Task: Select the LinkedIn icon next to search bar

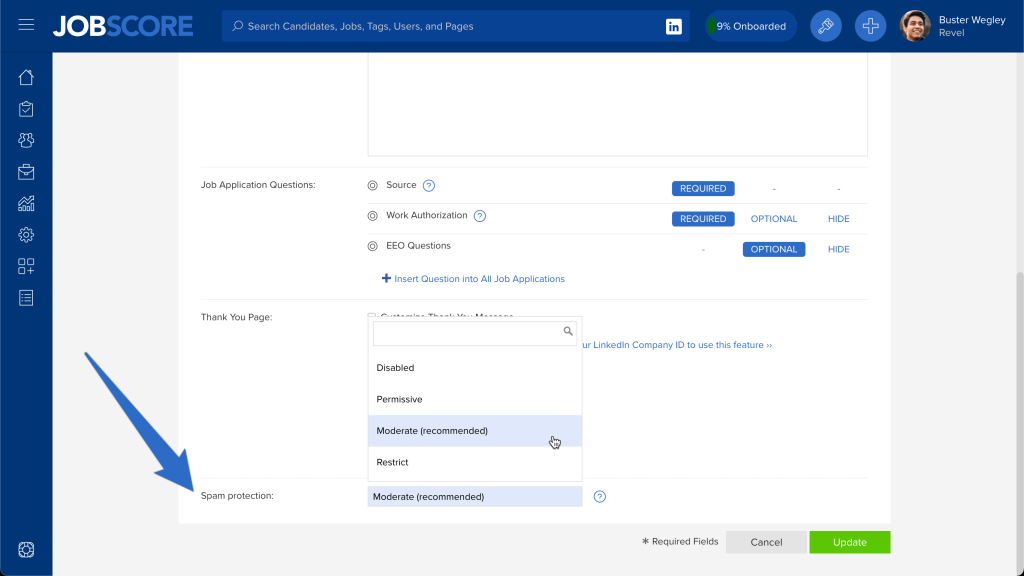Action: coord(673,26)
